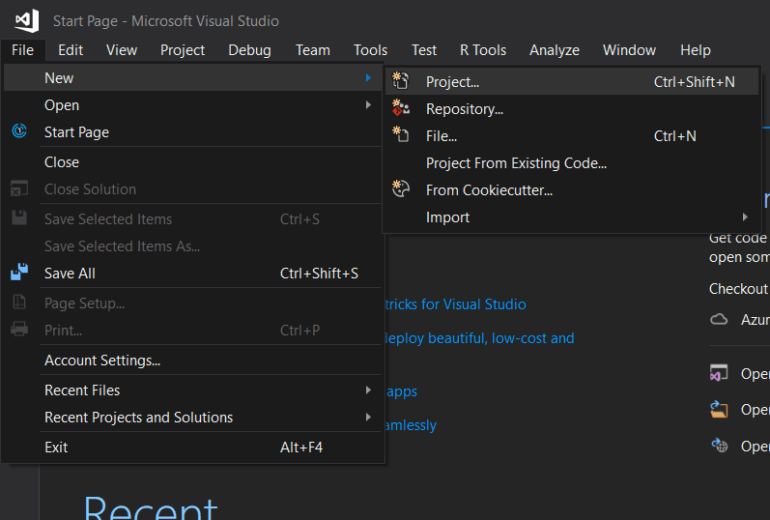Expand the Open submenu arrow
The height and width of the screenshot is (520, 770).
coord(369,105)
